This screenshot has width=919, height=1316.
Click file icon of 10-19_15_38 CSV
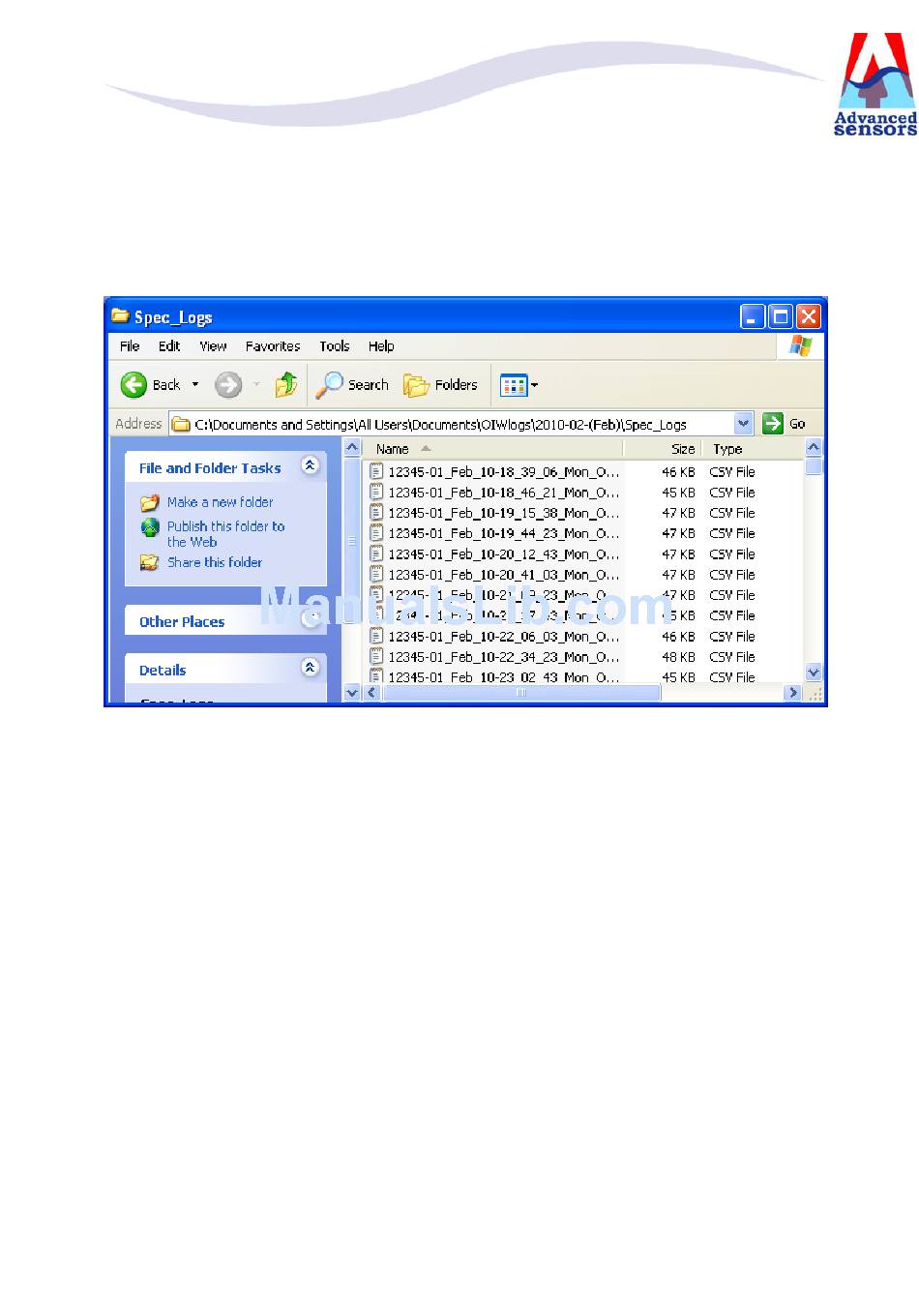coord(376,512)
